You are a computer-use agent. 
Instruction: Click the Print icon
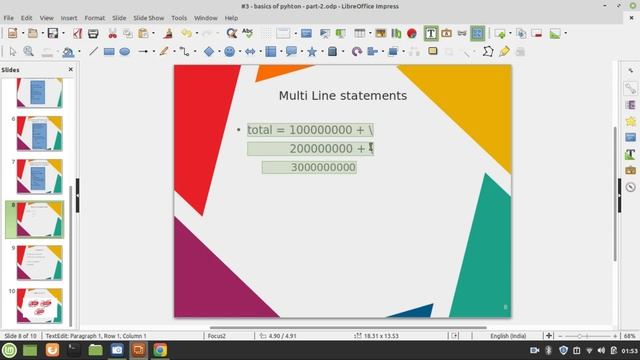point(93,33)
